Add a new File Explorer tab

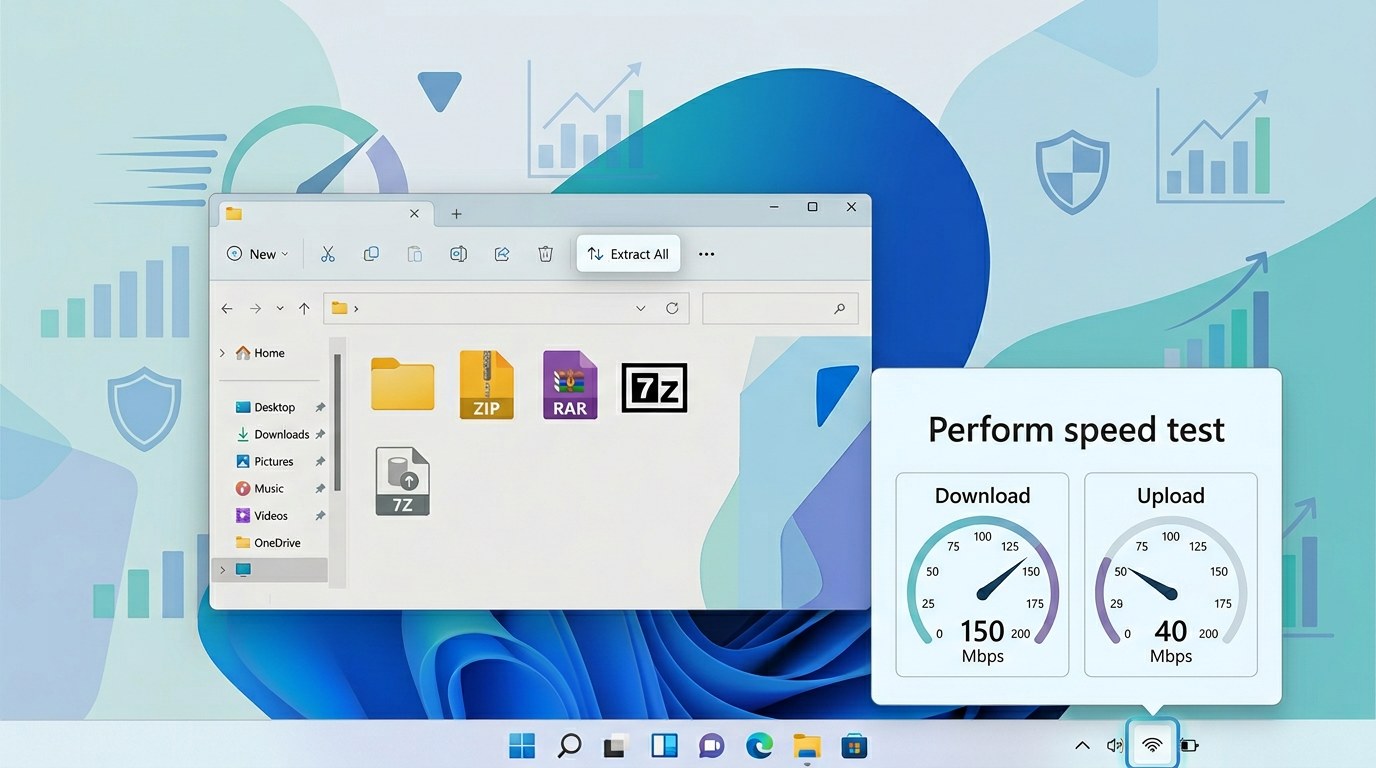tap(456, 214)
